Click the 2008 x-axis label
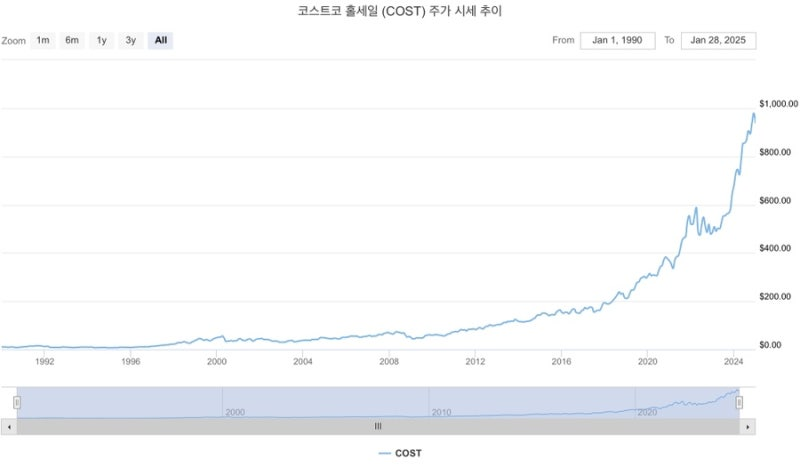The height and width of the screenshot is (468, 800). tap(389, 361)
